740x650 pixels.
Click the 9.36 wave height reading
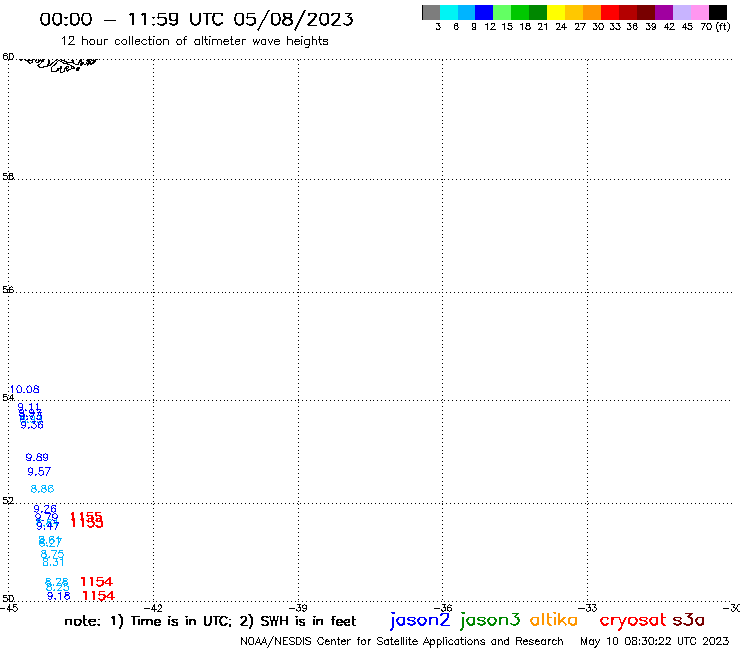tap(32, 425)
